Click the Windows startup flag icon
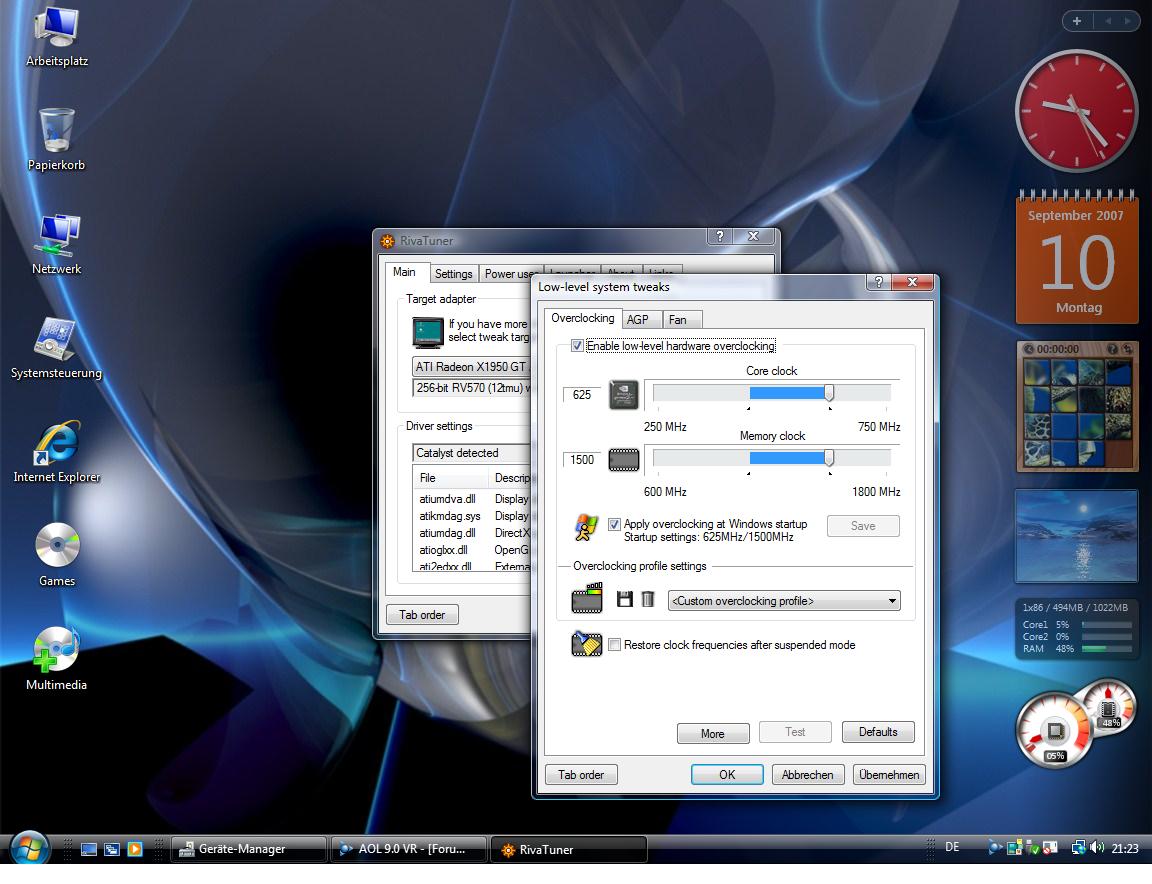Image resolution: width=1152 pixels, height=884 pixels. 586,528
